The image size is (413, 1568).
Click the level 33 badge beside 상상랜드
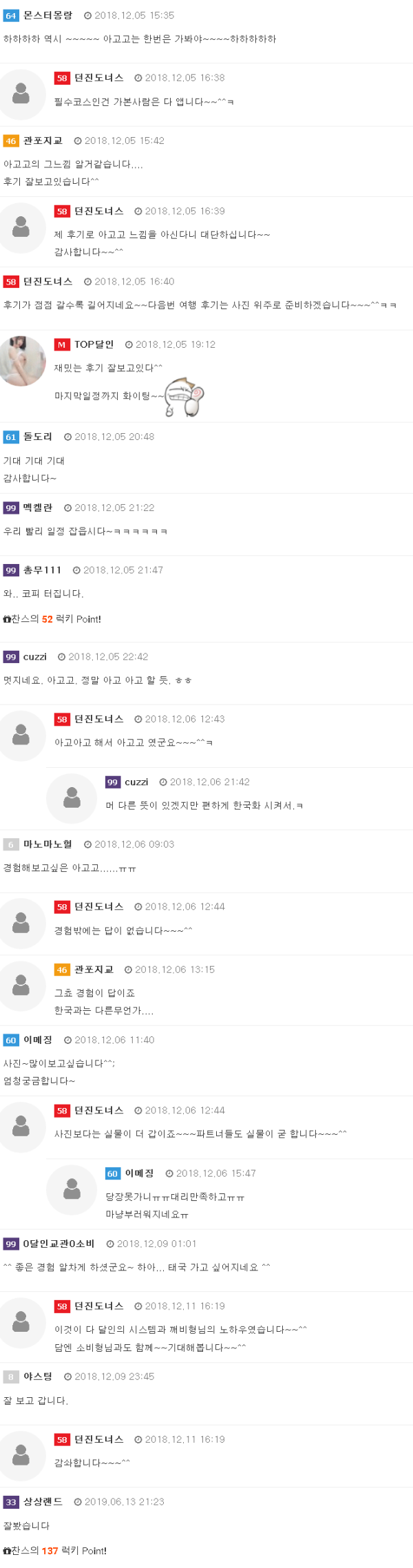click(x=11, y=1503)
